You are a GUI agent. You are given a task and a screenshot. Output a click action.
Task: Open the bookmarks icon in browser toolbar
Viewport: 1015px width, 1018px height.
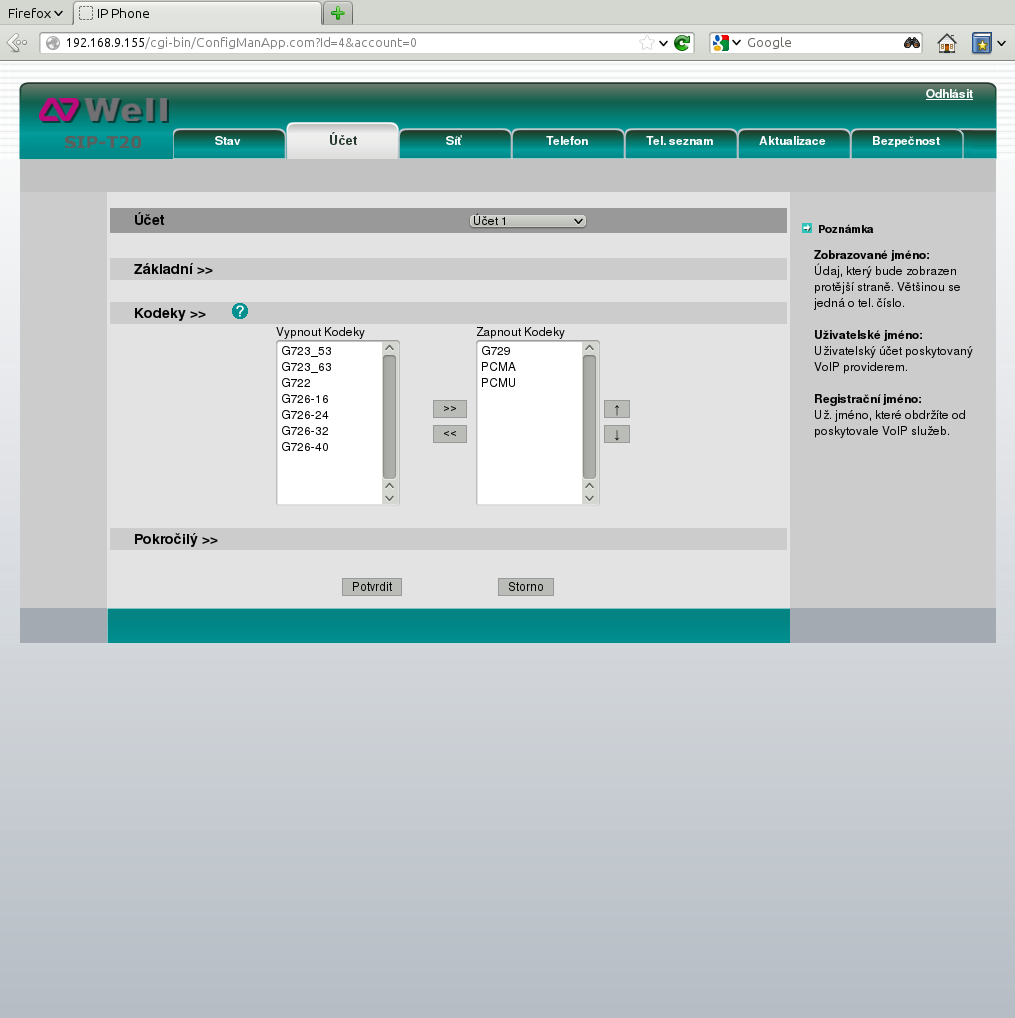point(982,43)
